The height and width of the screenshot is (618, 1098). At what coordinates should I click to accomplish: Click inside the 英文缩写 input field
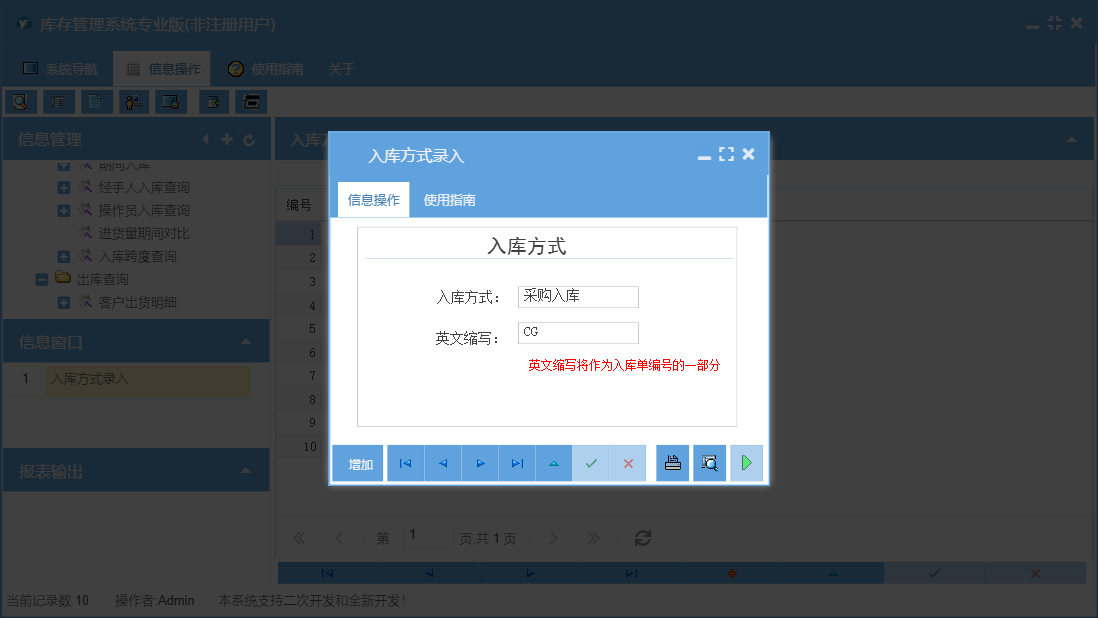tap(578, 332)
